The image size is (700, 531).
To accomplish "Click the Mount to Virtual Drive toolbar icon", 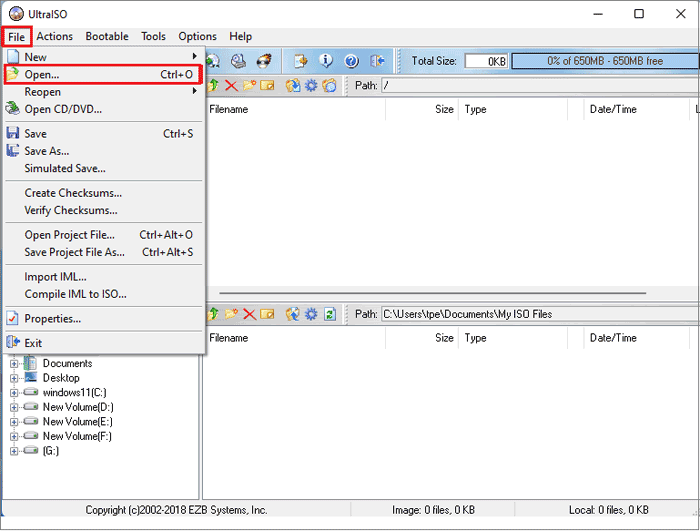I will pos(213,61).
